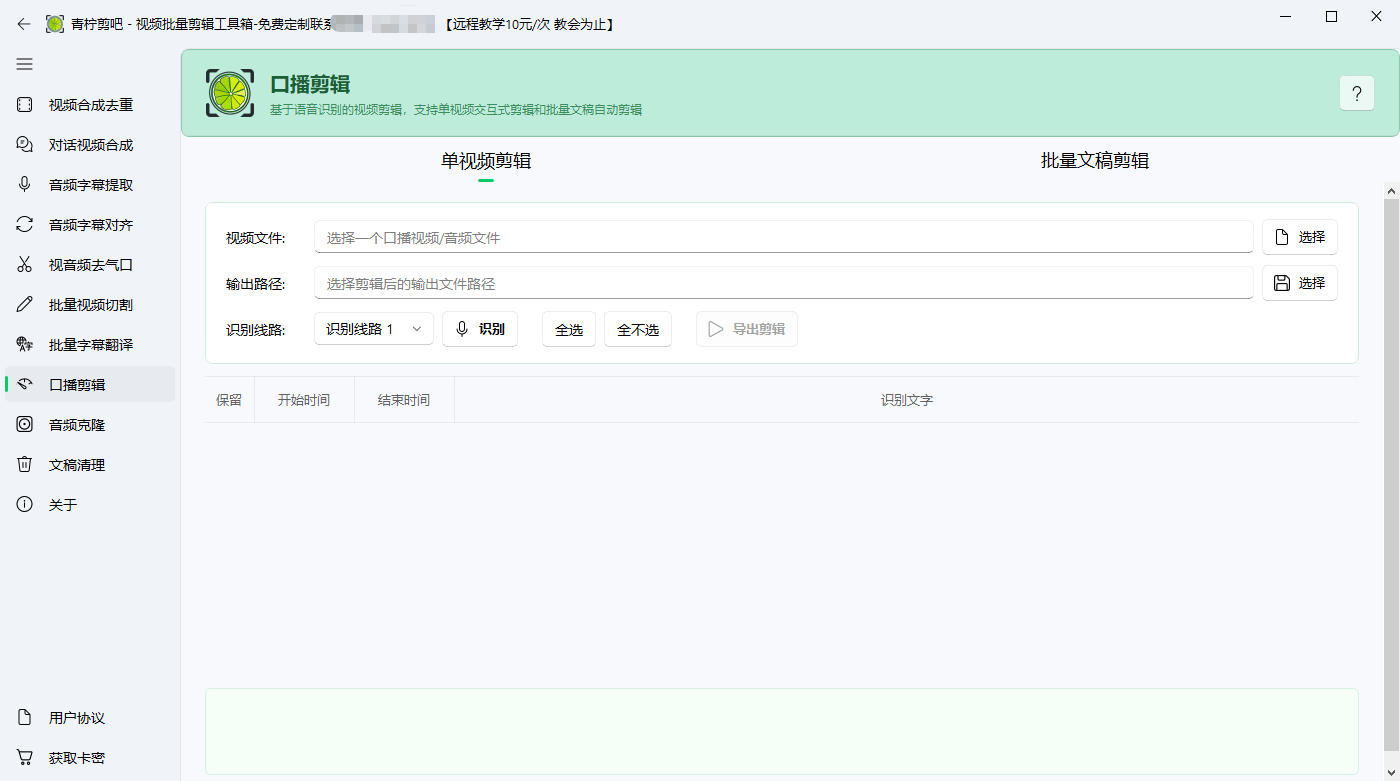Open 视频合成去重 page

click(90, 105)
